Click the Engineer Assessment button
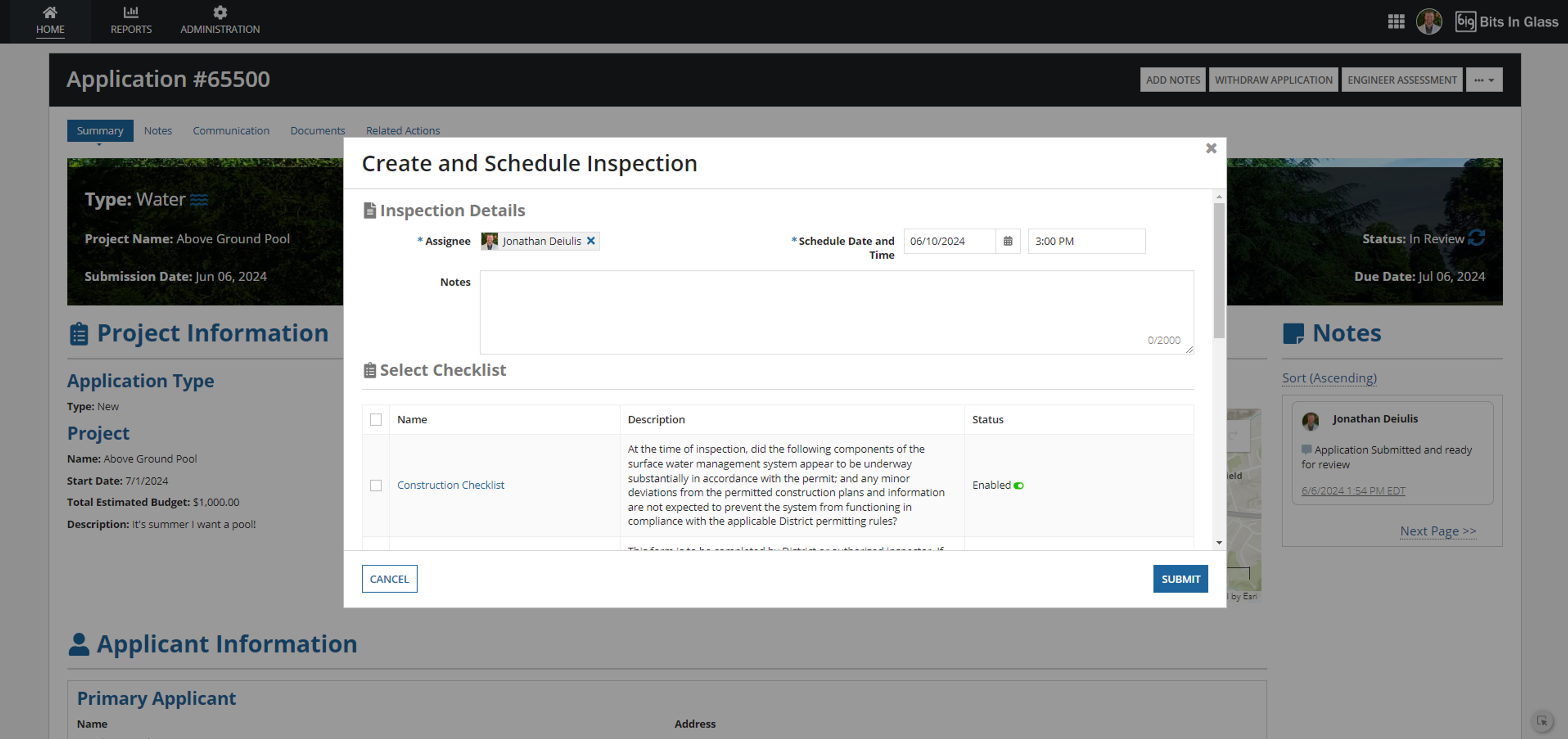The width and height of the screenshot is (1568, 739). click(x=1402, y=80)
